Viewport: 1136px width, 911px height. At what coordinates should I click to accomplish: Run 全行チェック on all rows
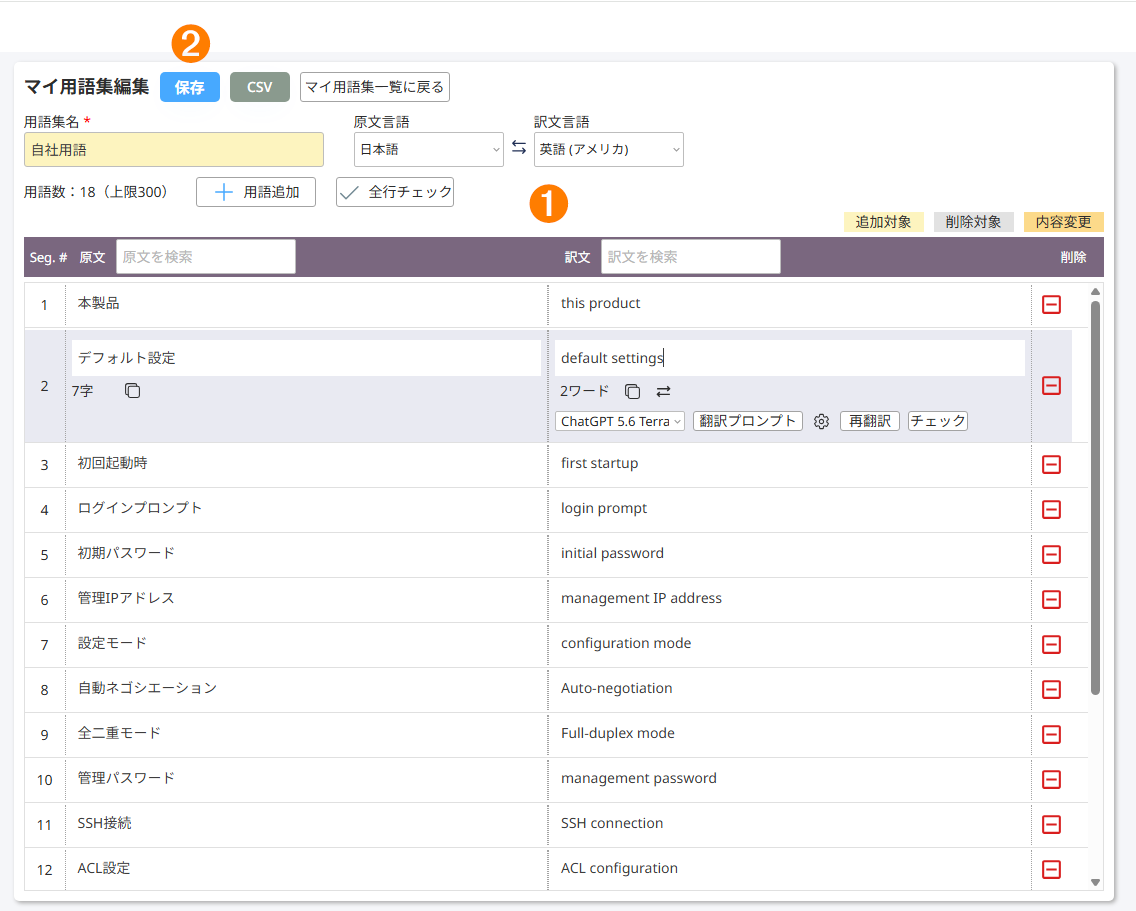pos(395,192)
